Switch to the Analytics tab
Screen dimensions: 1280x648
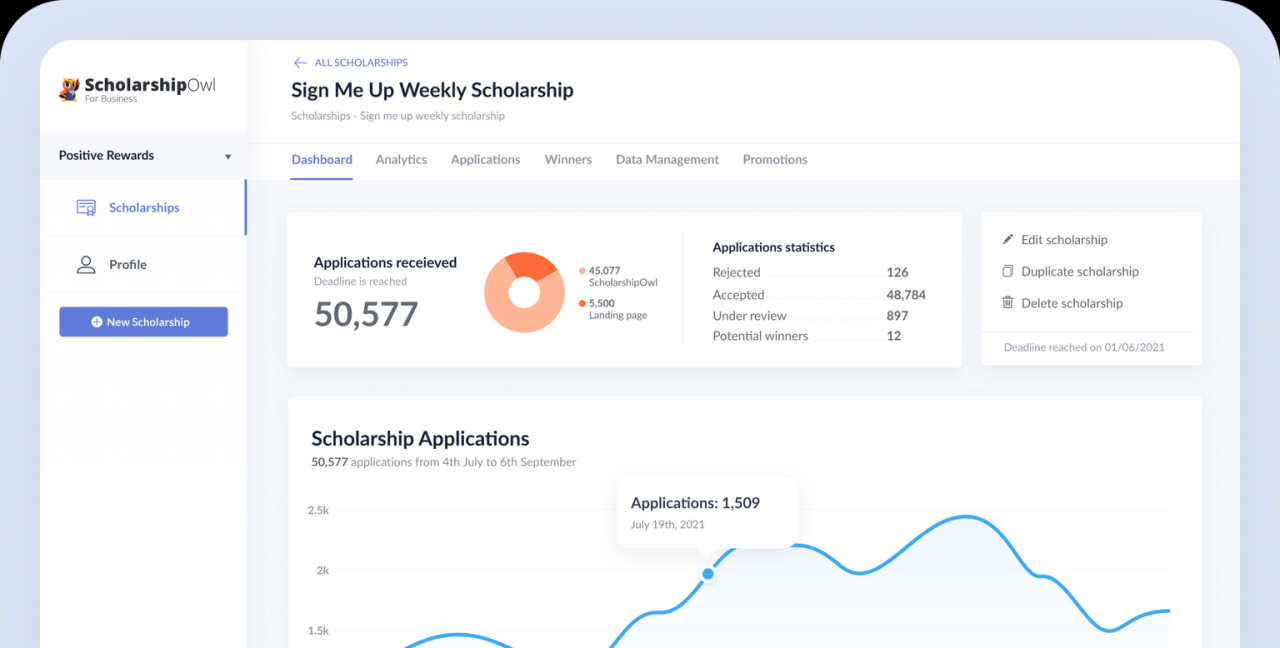(x=401, y=160)
